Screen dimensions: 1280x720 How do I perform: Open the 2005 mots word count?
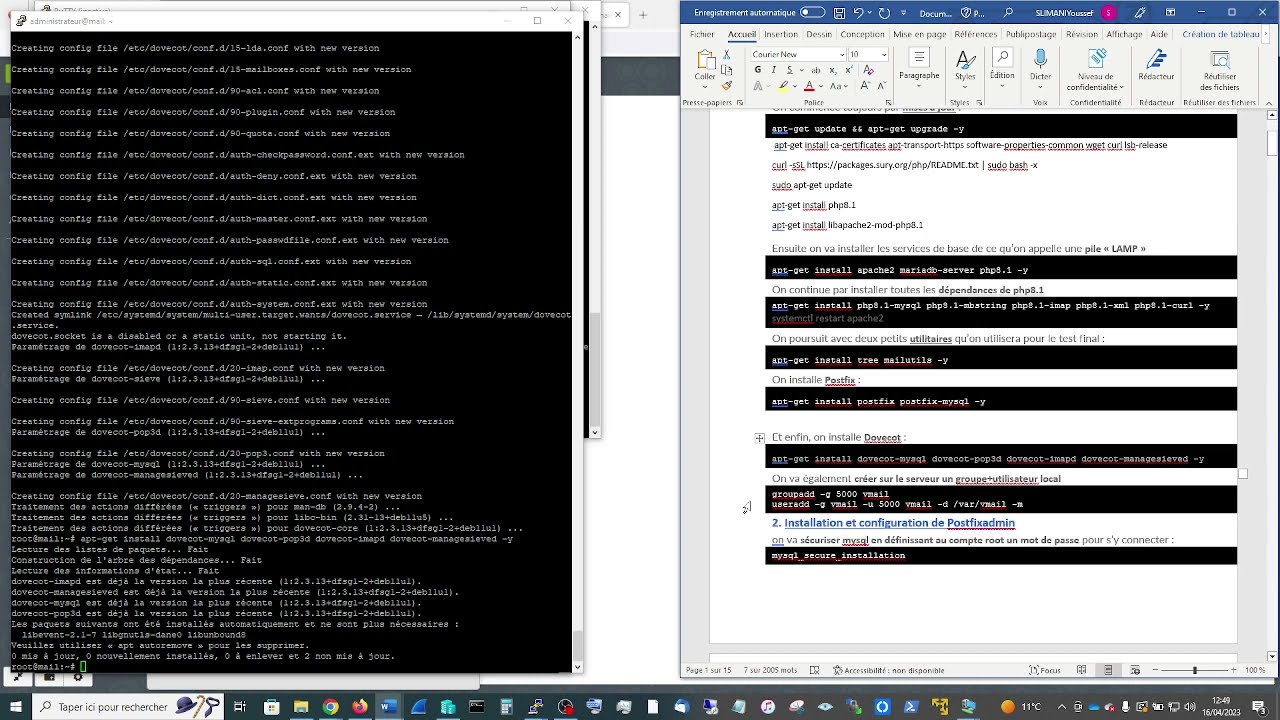(770, 670)
